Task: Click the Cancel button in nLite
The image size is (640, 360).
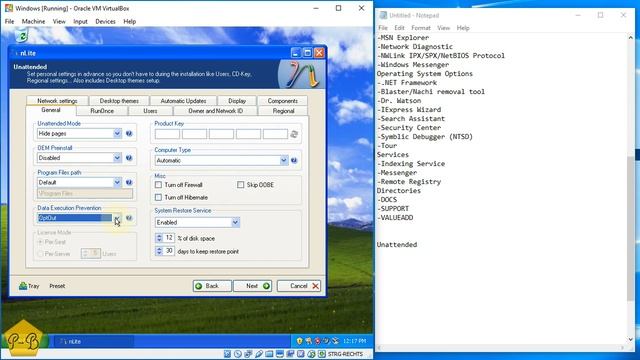Action: click(299, 286)
